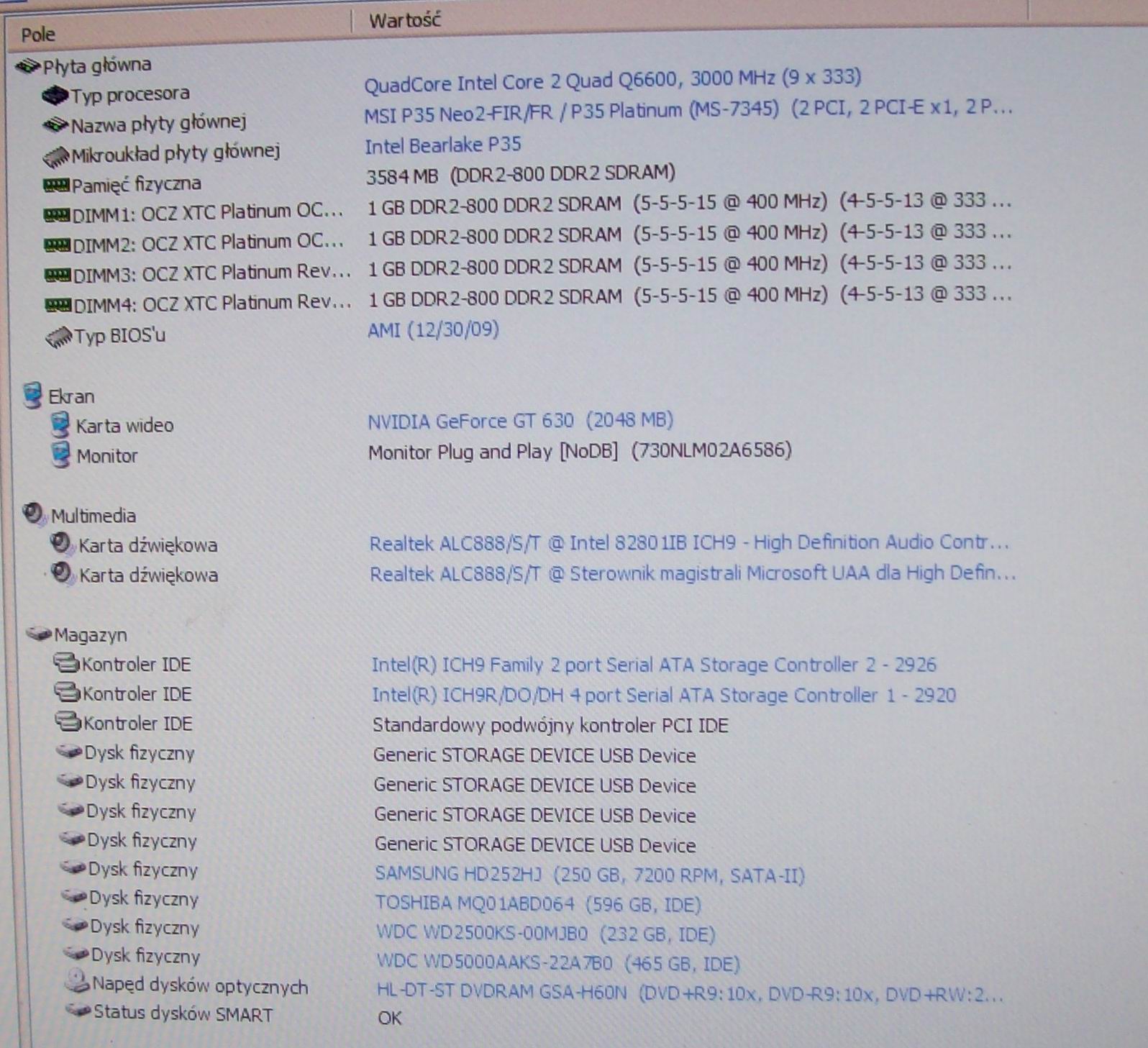Click the Multimedia speaker group icon
The width and height of the screenshot is (1148, 1048).
pos(34,514)
